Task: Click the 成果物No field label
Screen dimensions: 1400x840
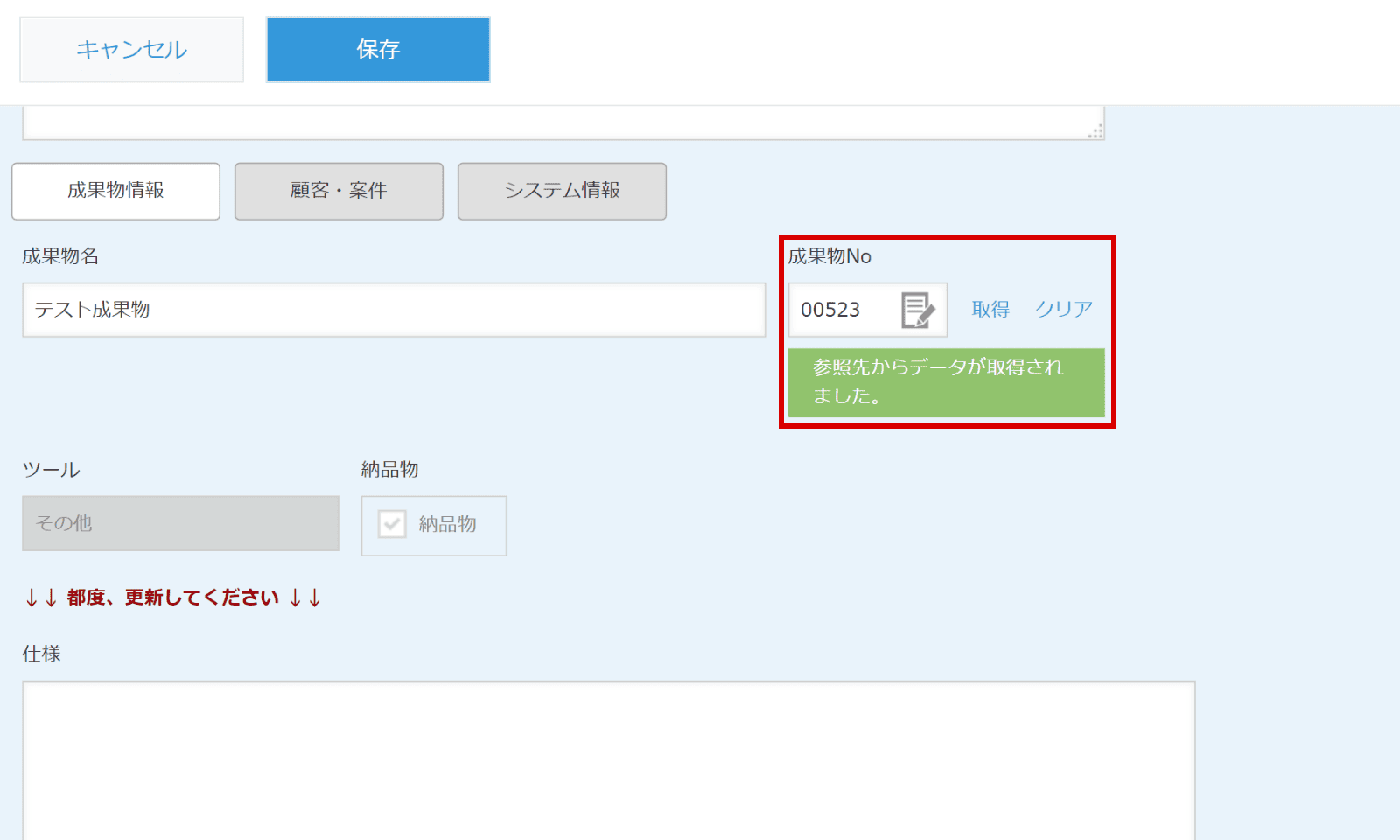Action: [x=829, y=256]
